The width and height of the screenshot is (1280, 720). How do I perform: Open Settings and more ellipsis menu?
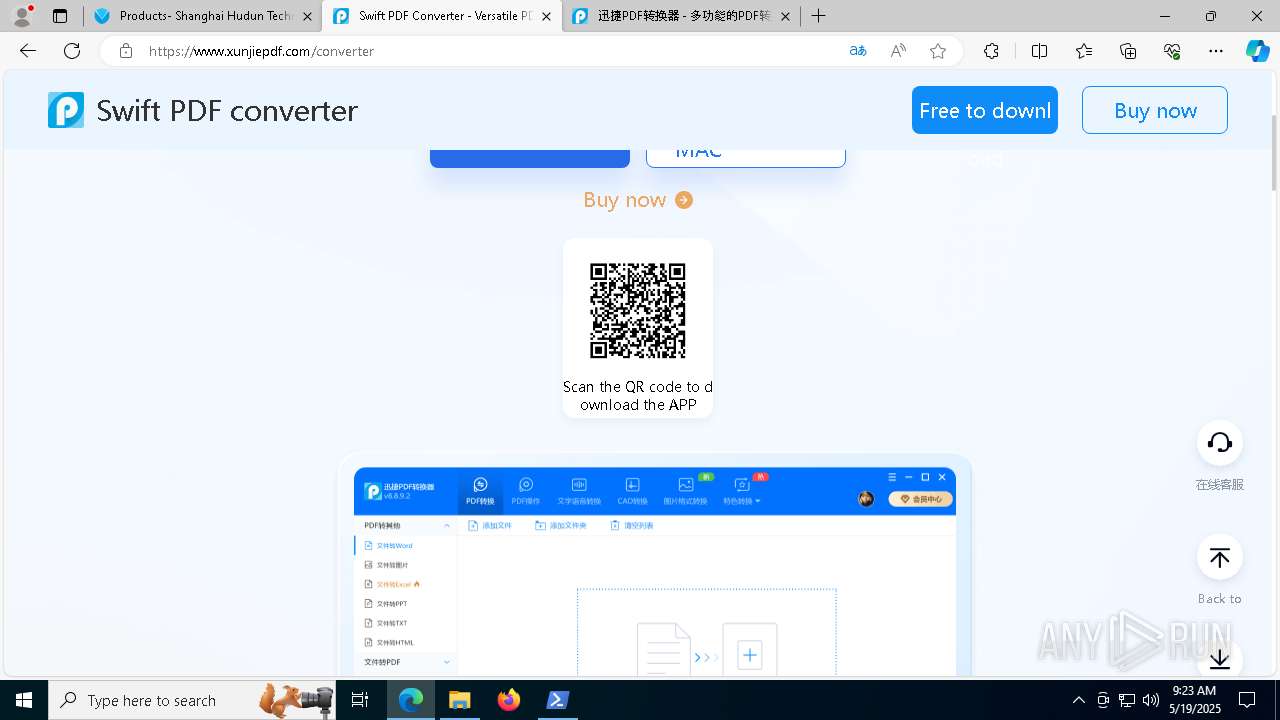tap(1216, 51)
